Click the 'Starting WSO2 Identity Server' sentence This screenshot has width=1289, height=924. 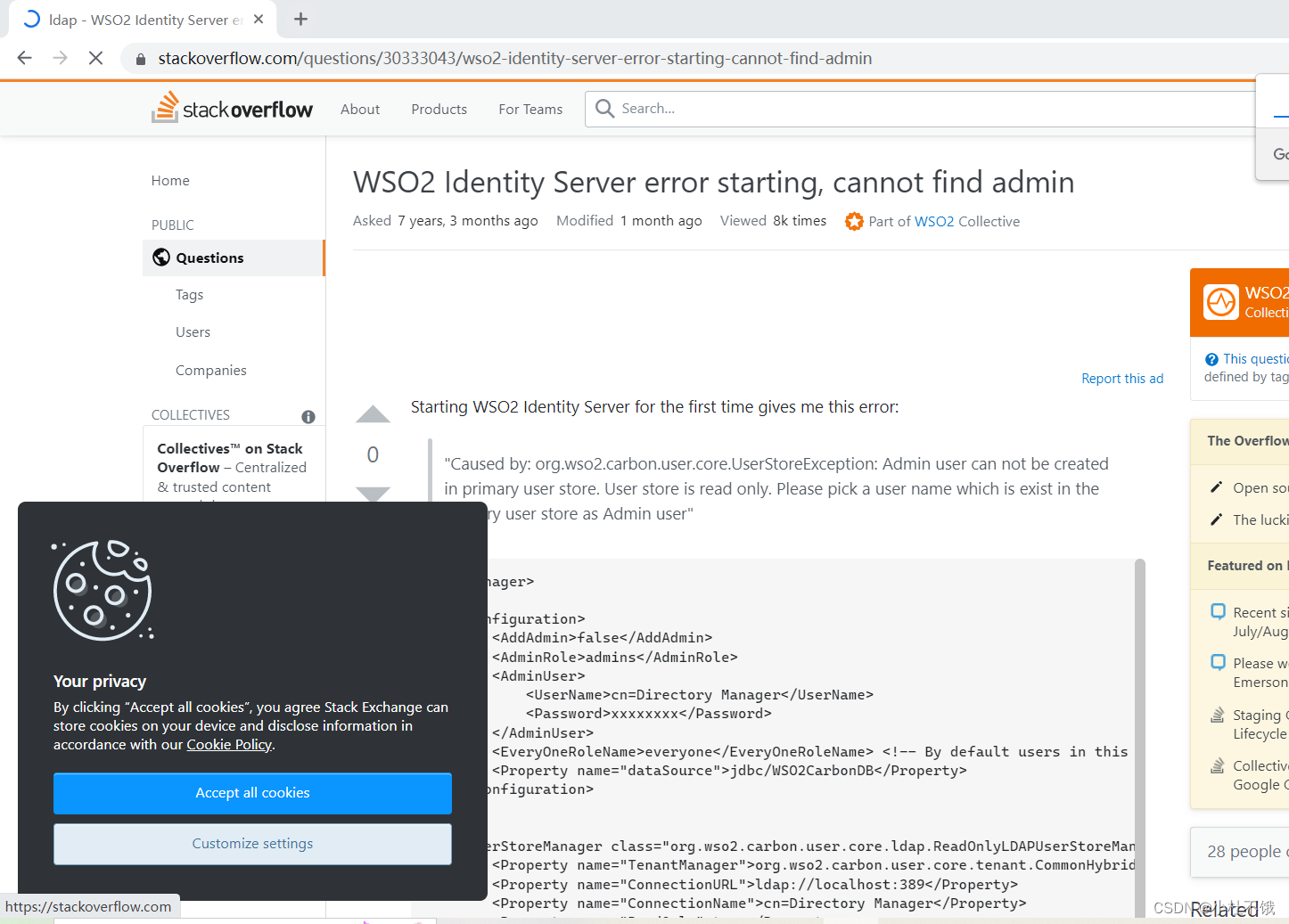pos(655,407)
